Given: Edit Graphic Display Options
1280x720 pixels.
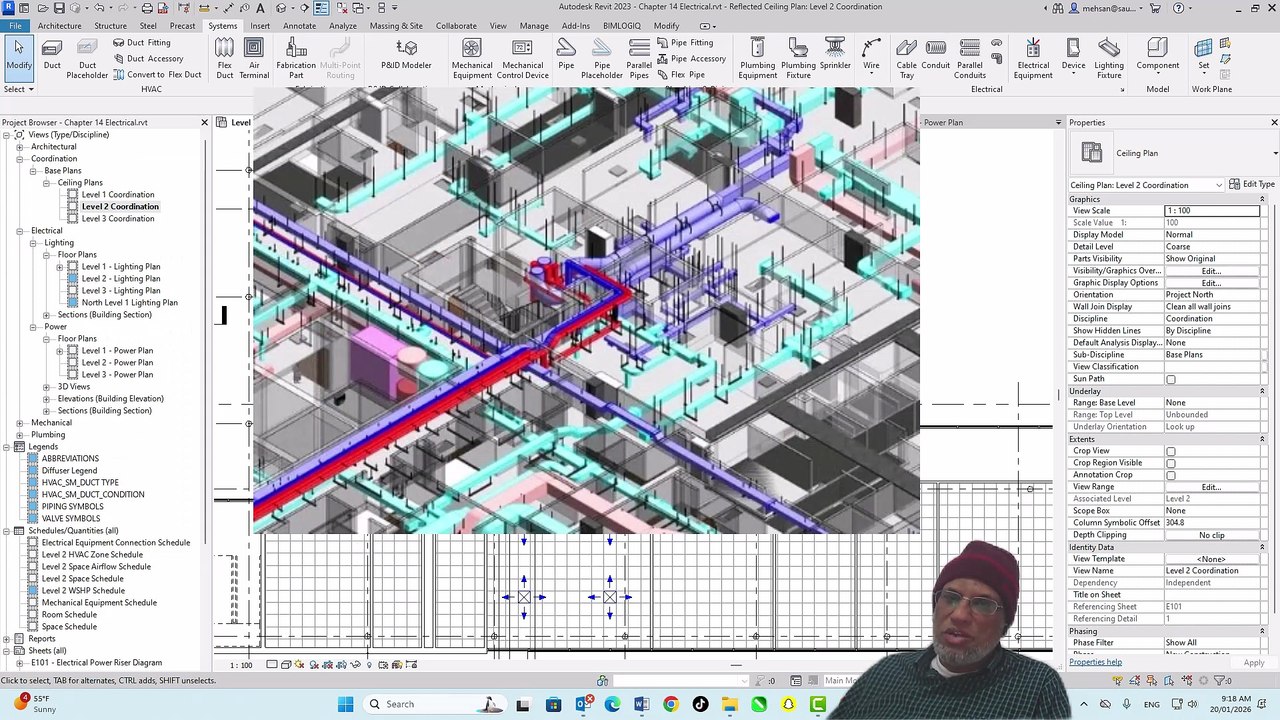Looking at the screenshot, I should click(1211, 283).
